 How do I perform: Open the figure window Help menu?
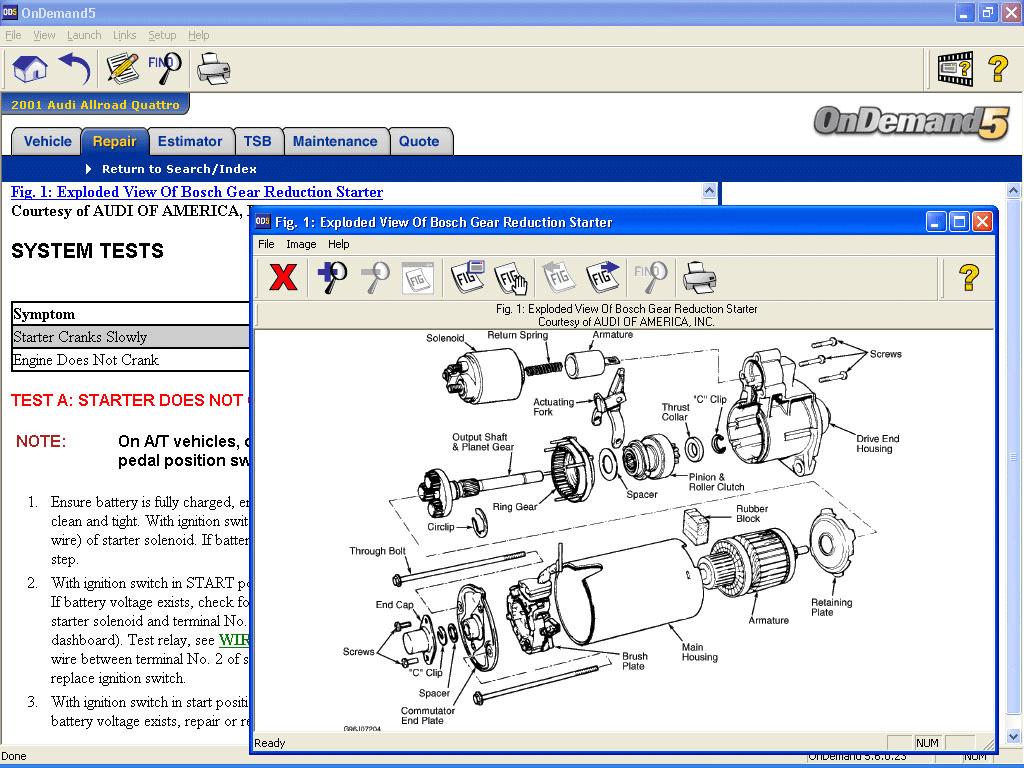click(338, 244)
